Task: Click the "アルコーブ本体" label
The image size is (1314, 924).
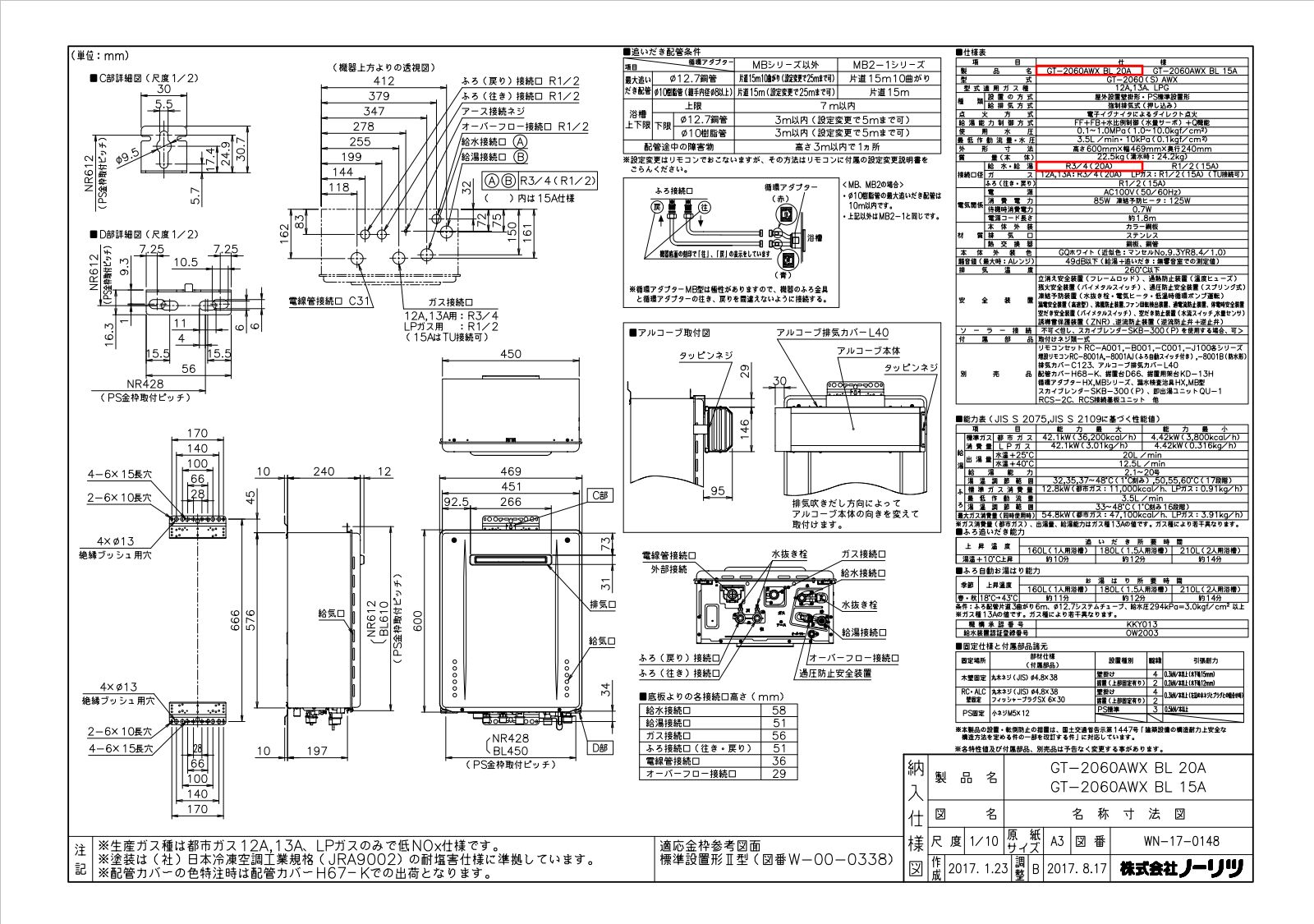Action: coord(869,350)
